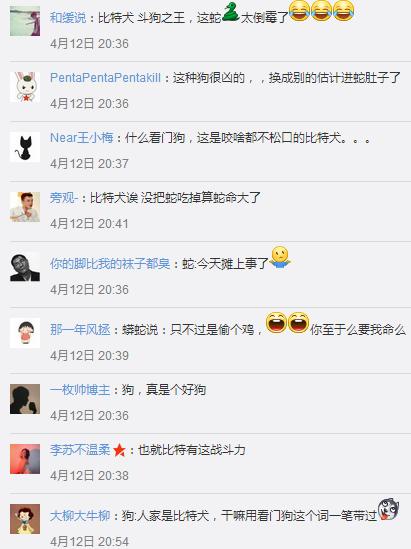Click 一枚帅博主's silhouette avatar
This screenshot has width=411, height=549.
tap(25, 399)
